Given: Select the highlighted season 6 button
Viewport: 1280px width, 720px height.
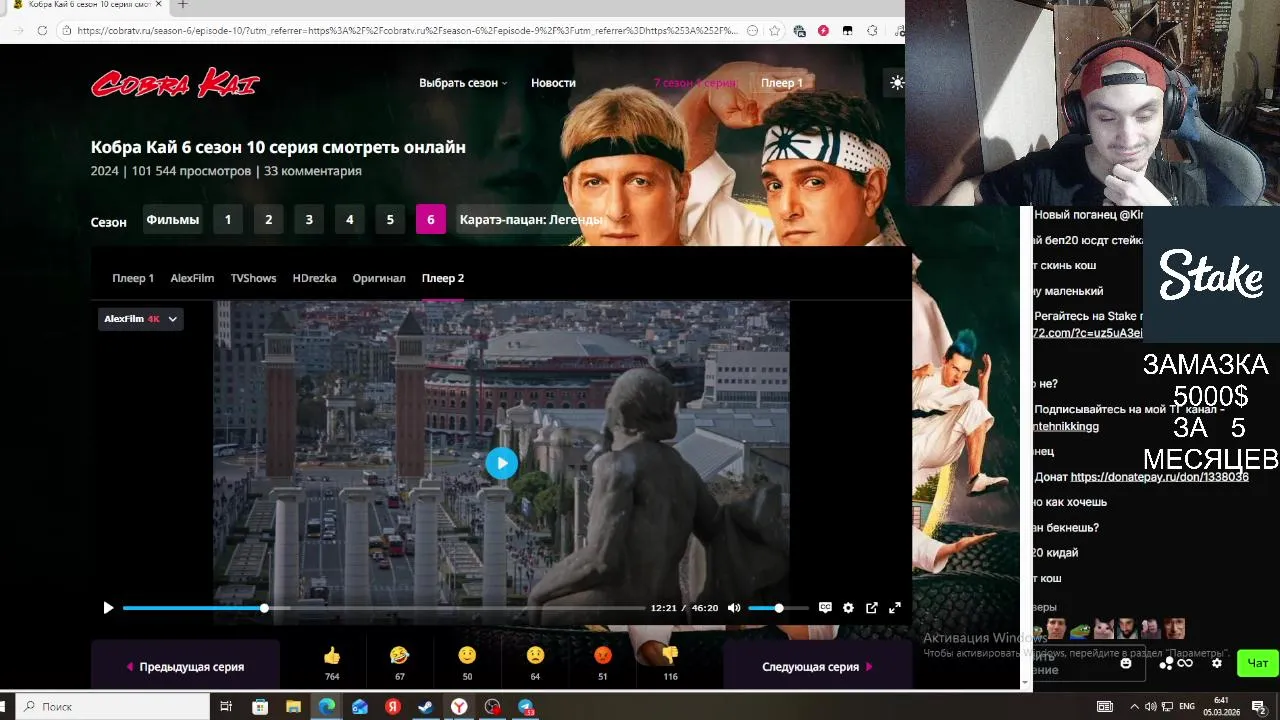Looking at the screenshot, I should [431, 220].
